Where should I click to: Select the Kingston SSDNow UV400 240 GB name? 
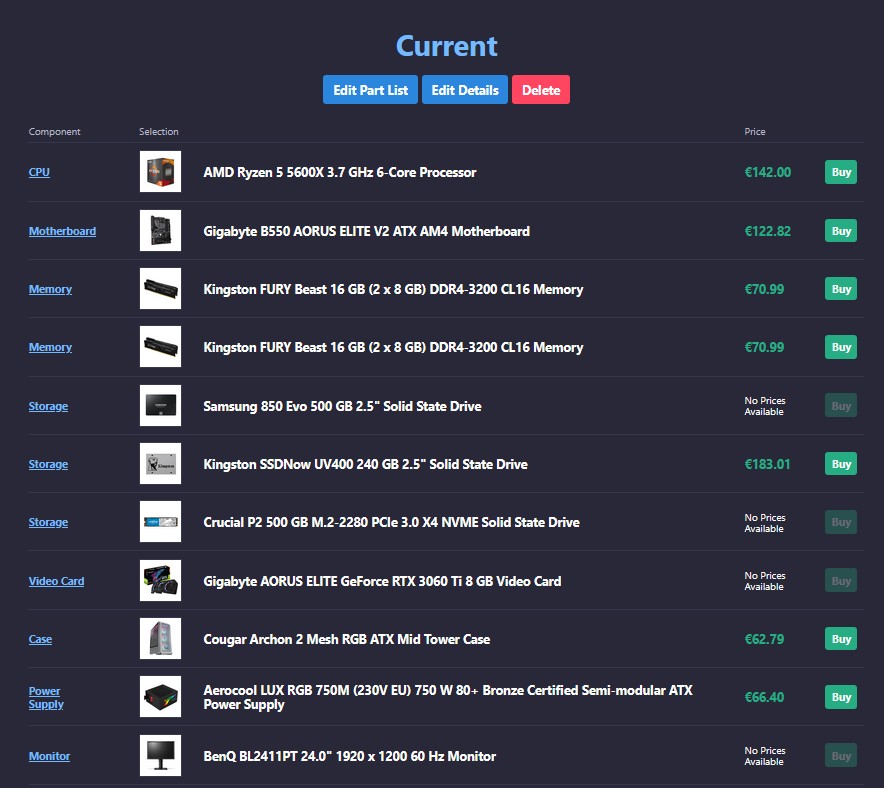[365, 464]
